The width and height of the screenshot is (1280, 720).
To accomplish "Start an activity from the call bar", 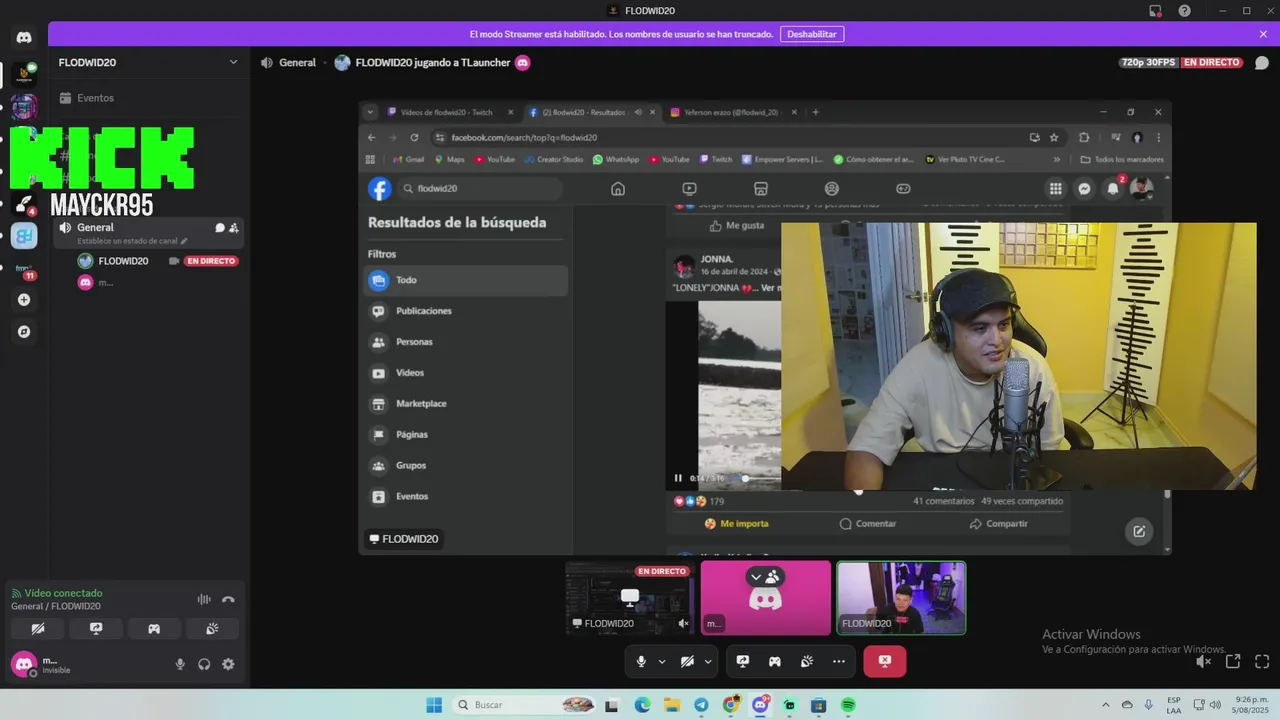I will (x=775, y=661).
